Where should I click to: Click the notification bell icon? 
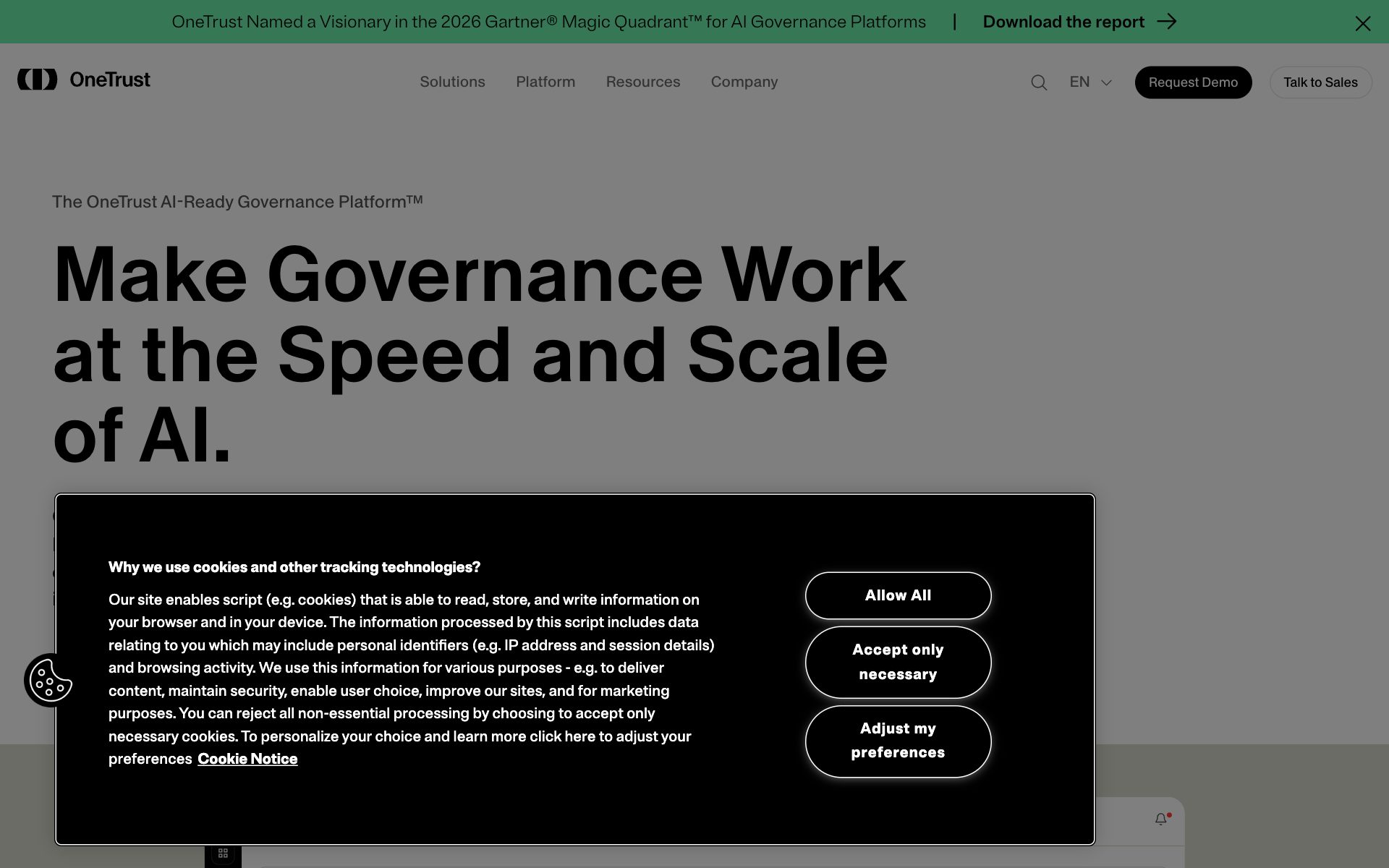[1162, 819]
